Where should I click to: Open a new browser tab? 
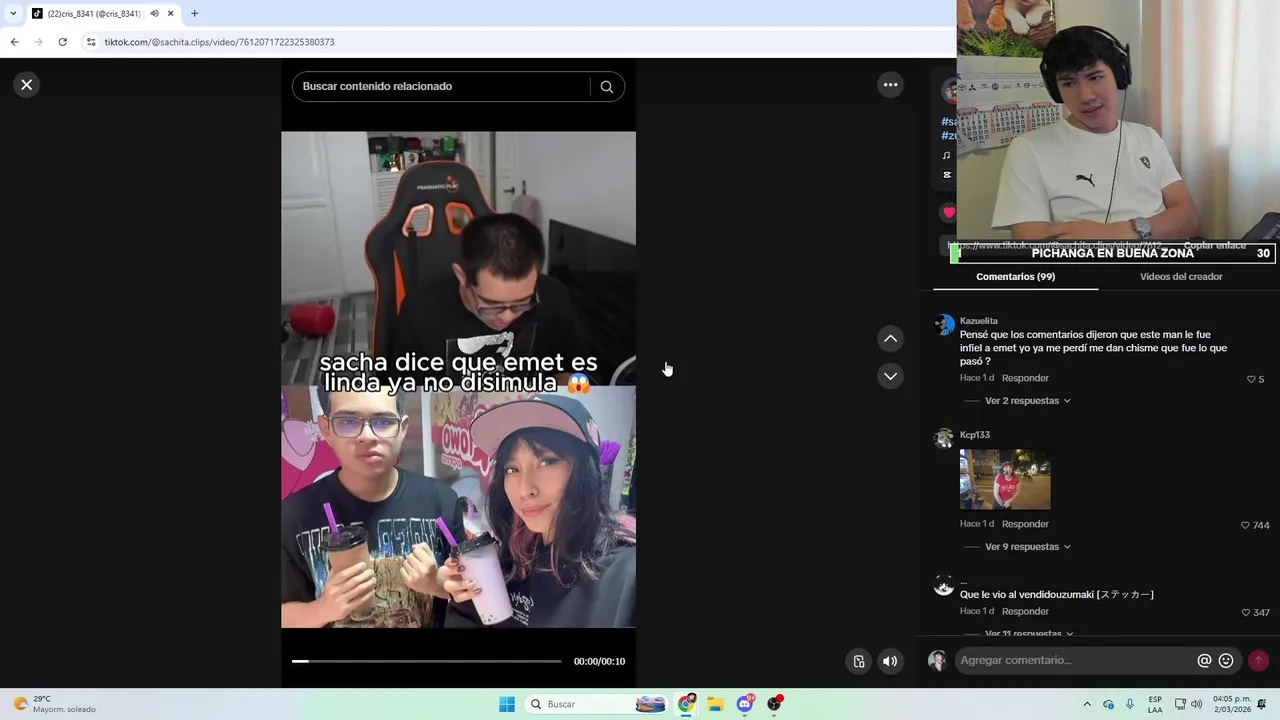194,14
